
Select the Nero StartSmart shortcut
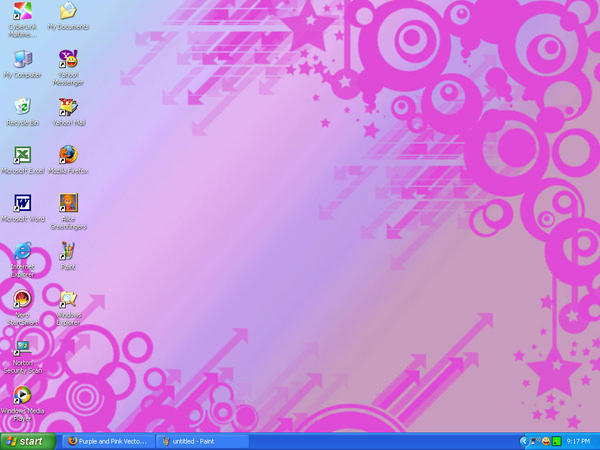(x=22, y=299)
